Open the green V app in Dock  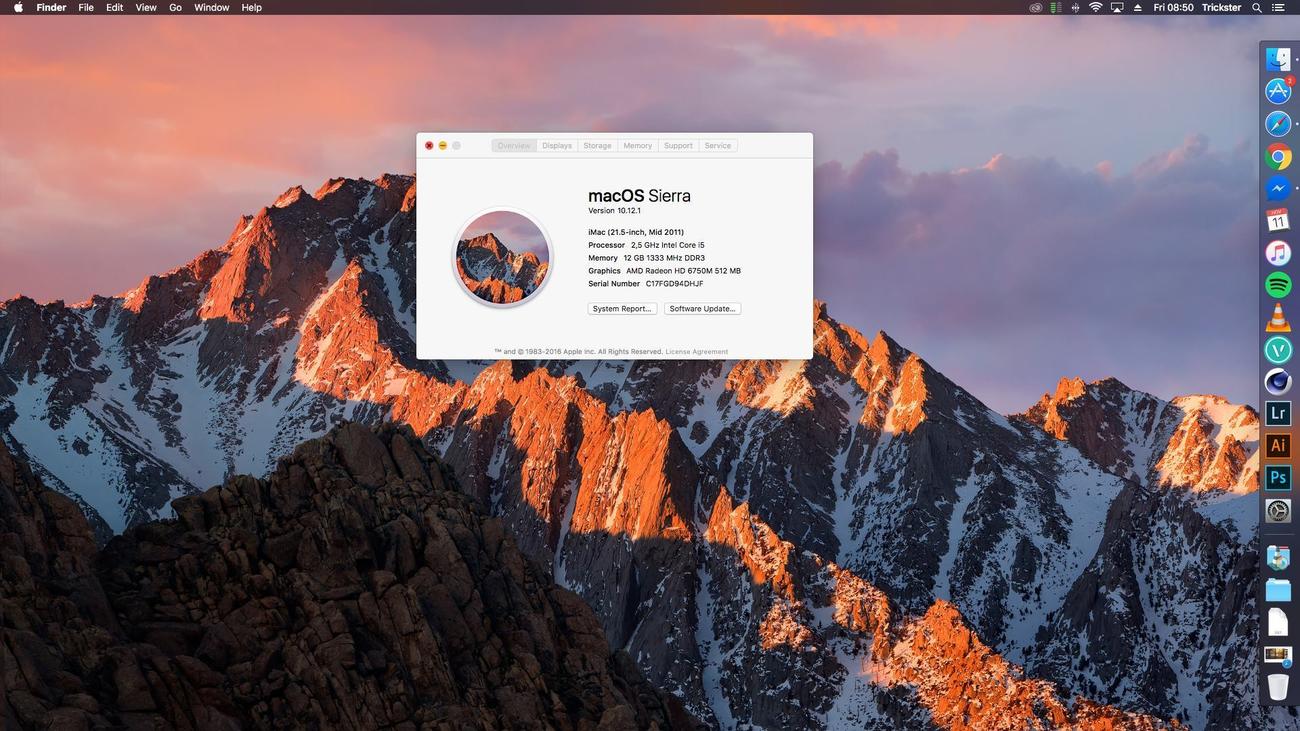1278,350
